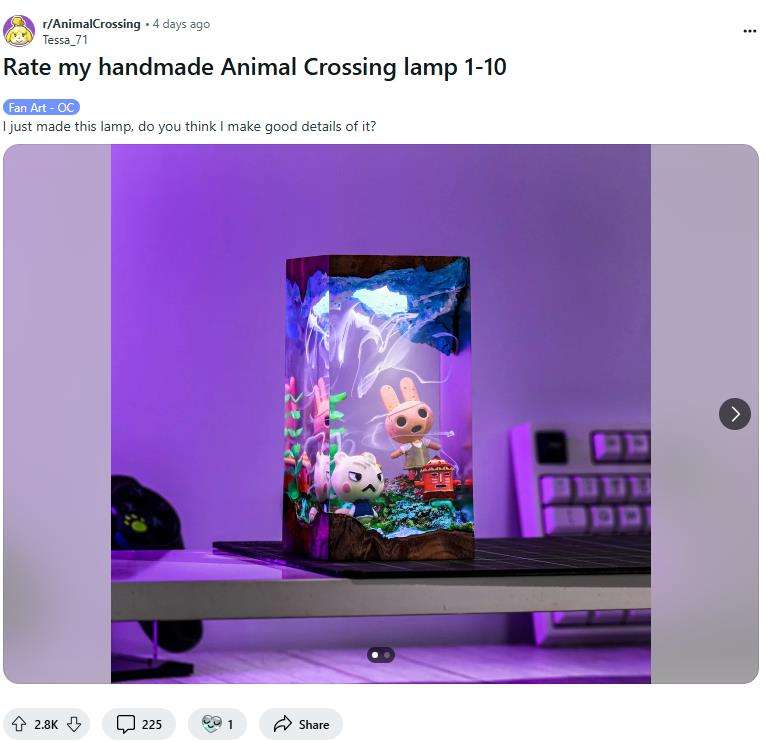Downvote the lamp post

74,723
